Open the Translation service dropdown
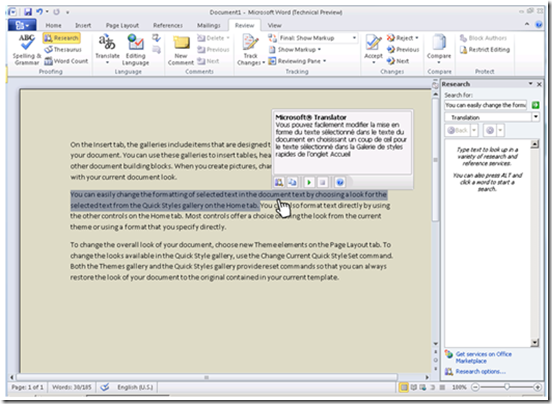Screen dimensions: 552x404 pos(535,117)
